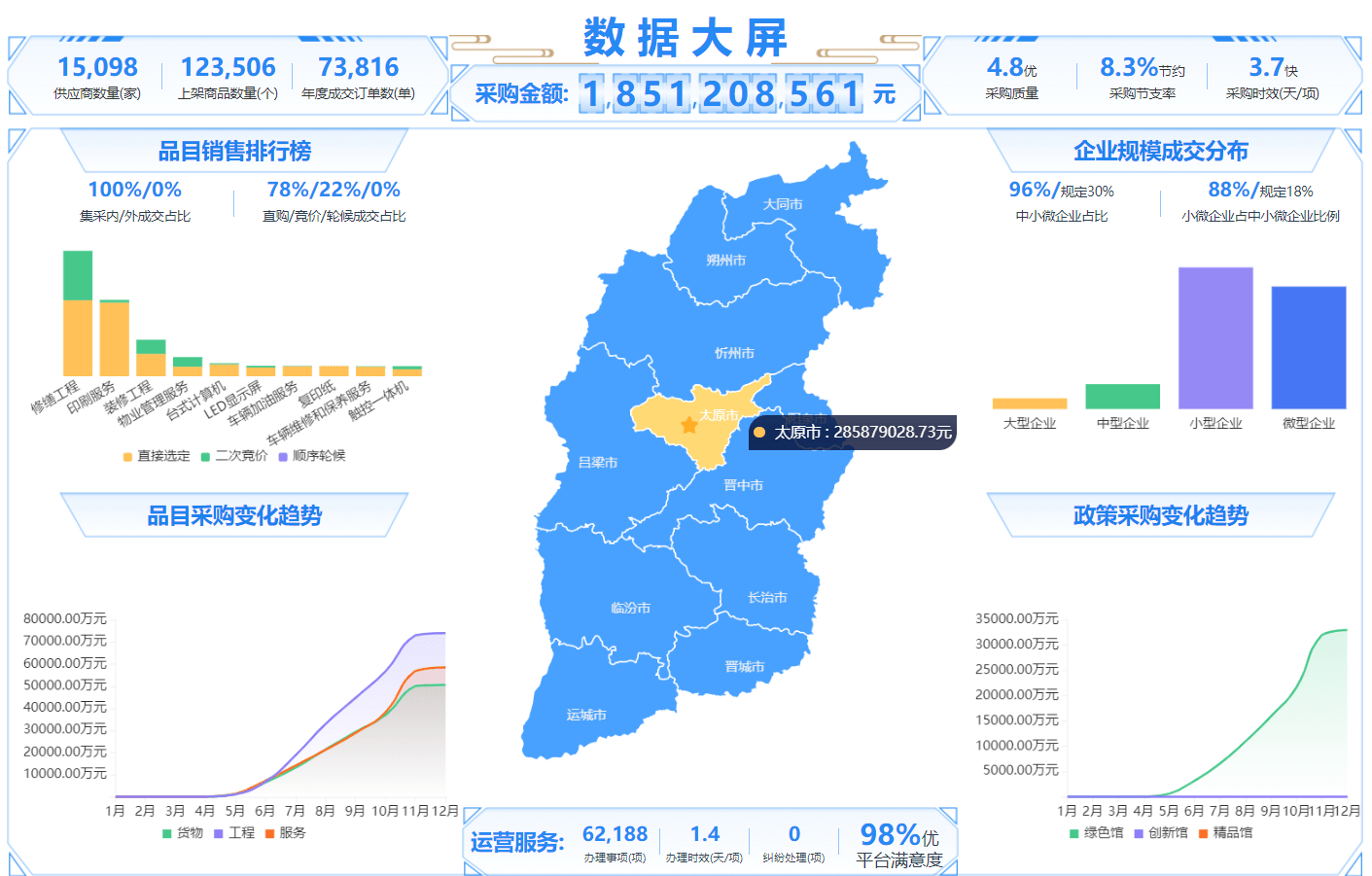This screenshot has height=876, width=1372.
Task: Click the 0 纠纷处理 figure
Action: pos(794,834)
